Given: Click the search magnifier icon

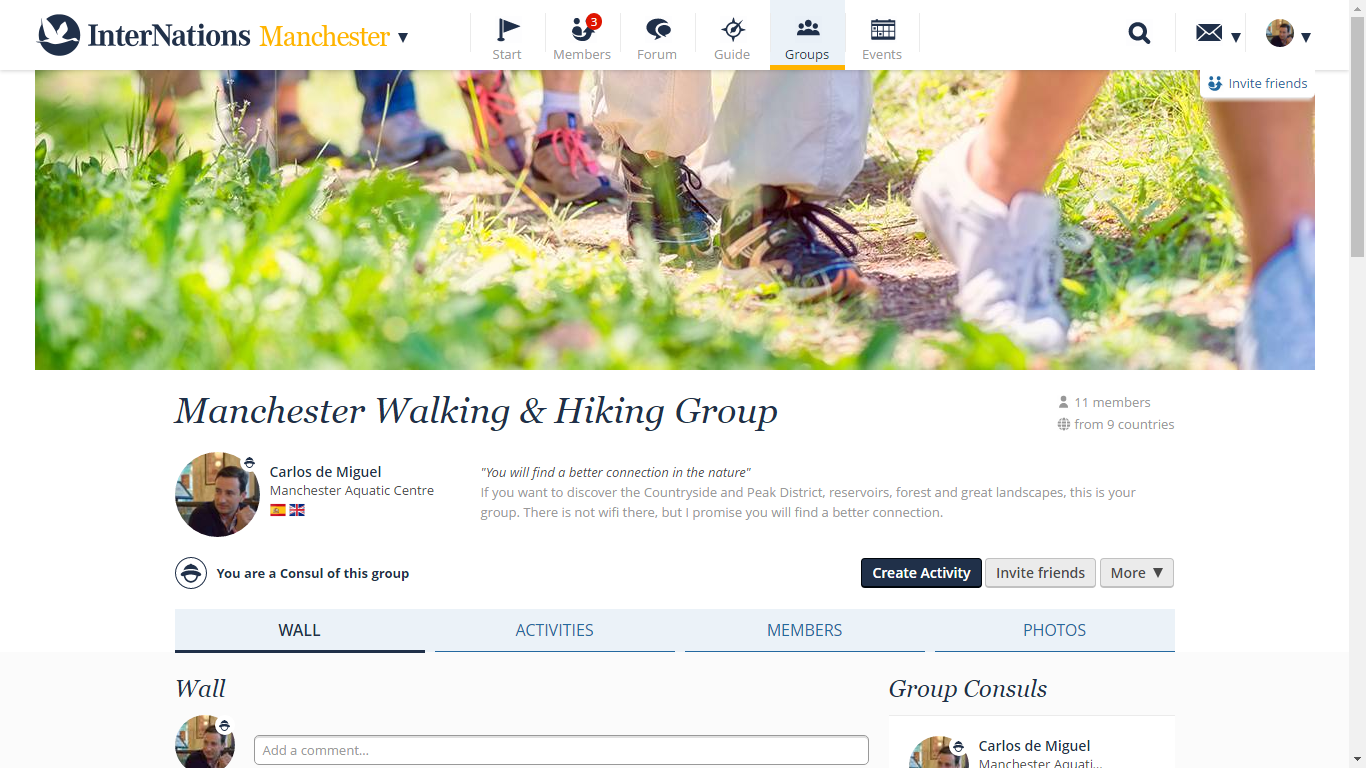Looking at the screenshot, I should coord(1139,34).
